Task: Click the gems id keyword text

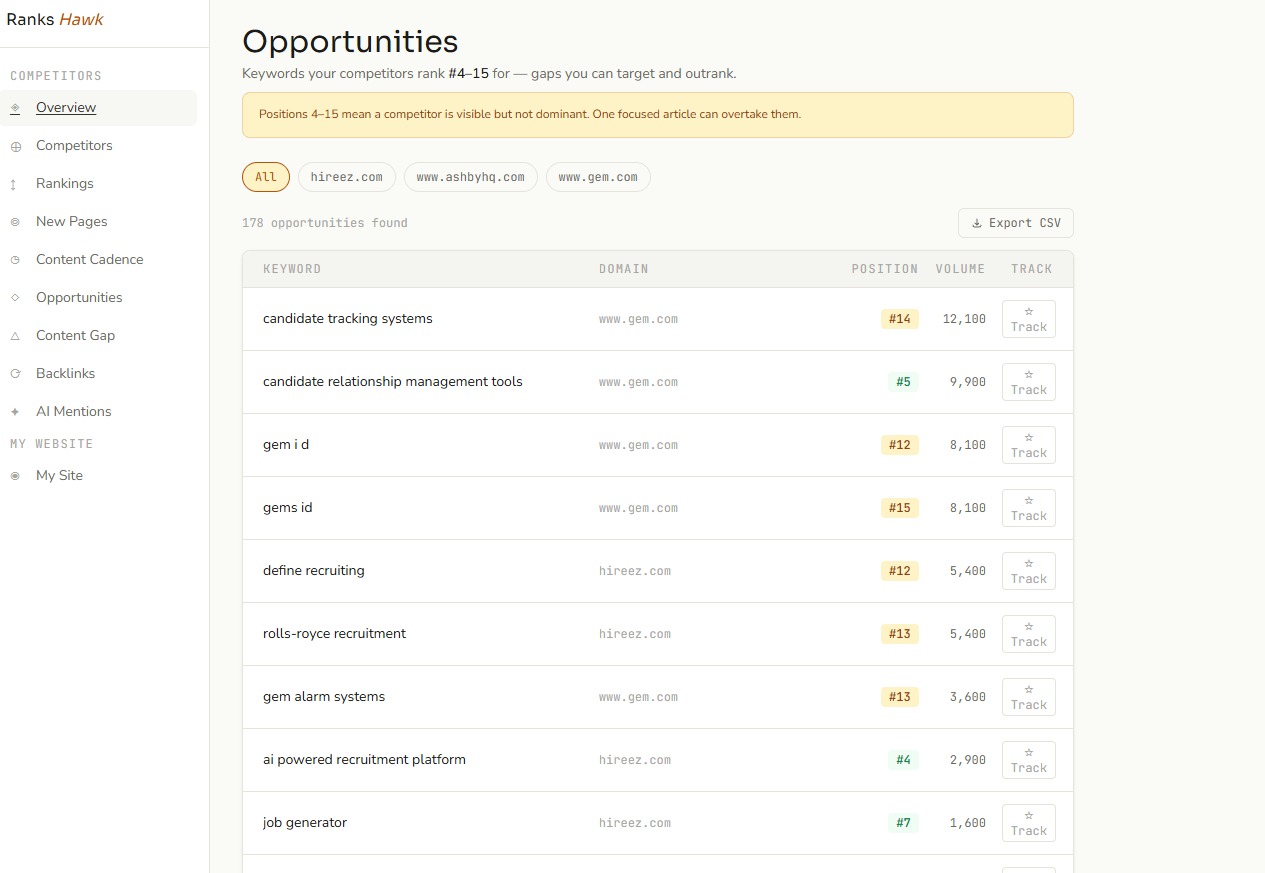Action: click(288, 508)
